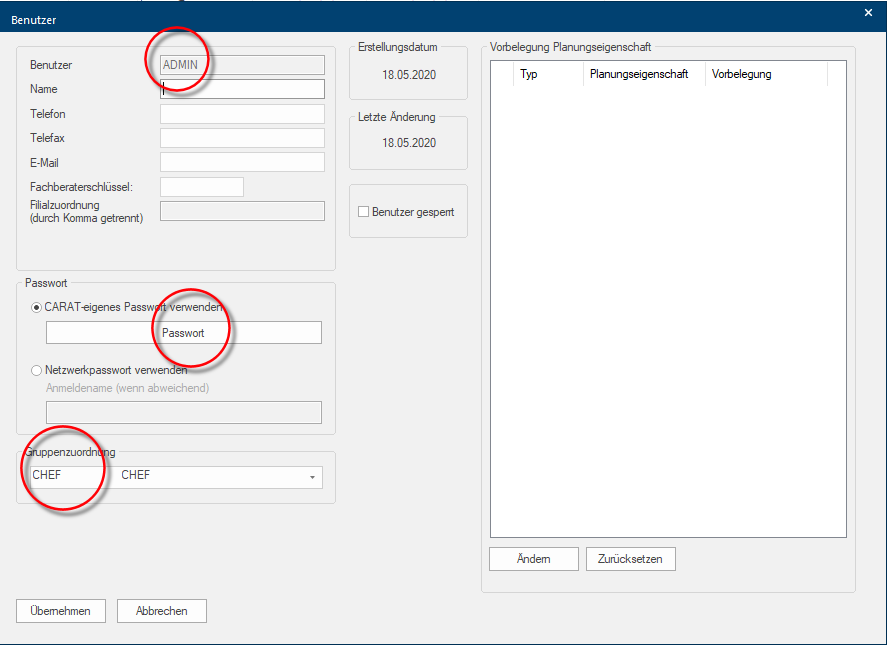887x646 pixels.
Task: Click the Vorbelegung column header
Action: point(765,74)
